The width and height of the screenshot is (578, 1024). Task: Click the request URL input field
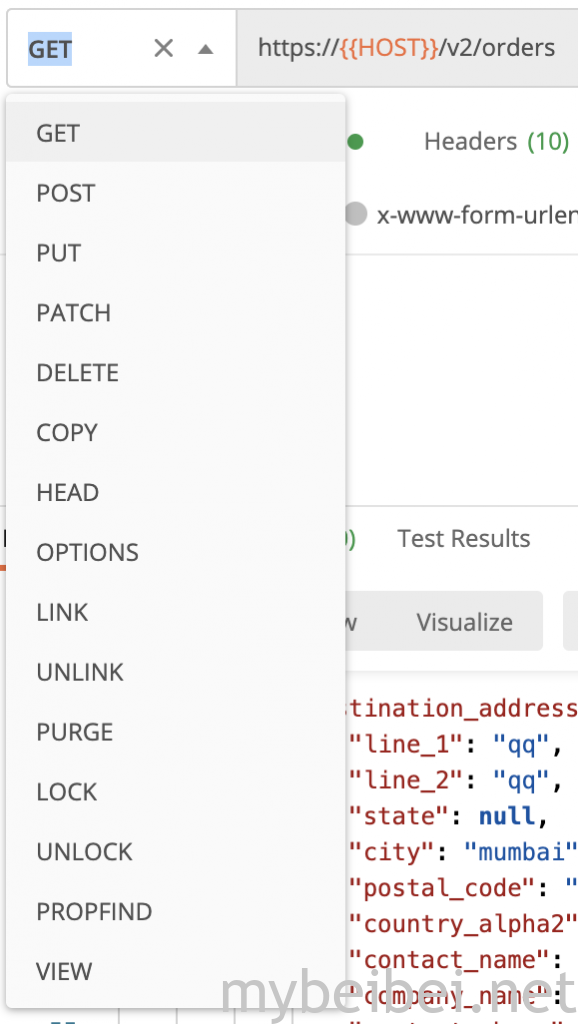pyautogui.click(x=407, y=48)
